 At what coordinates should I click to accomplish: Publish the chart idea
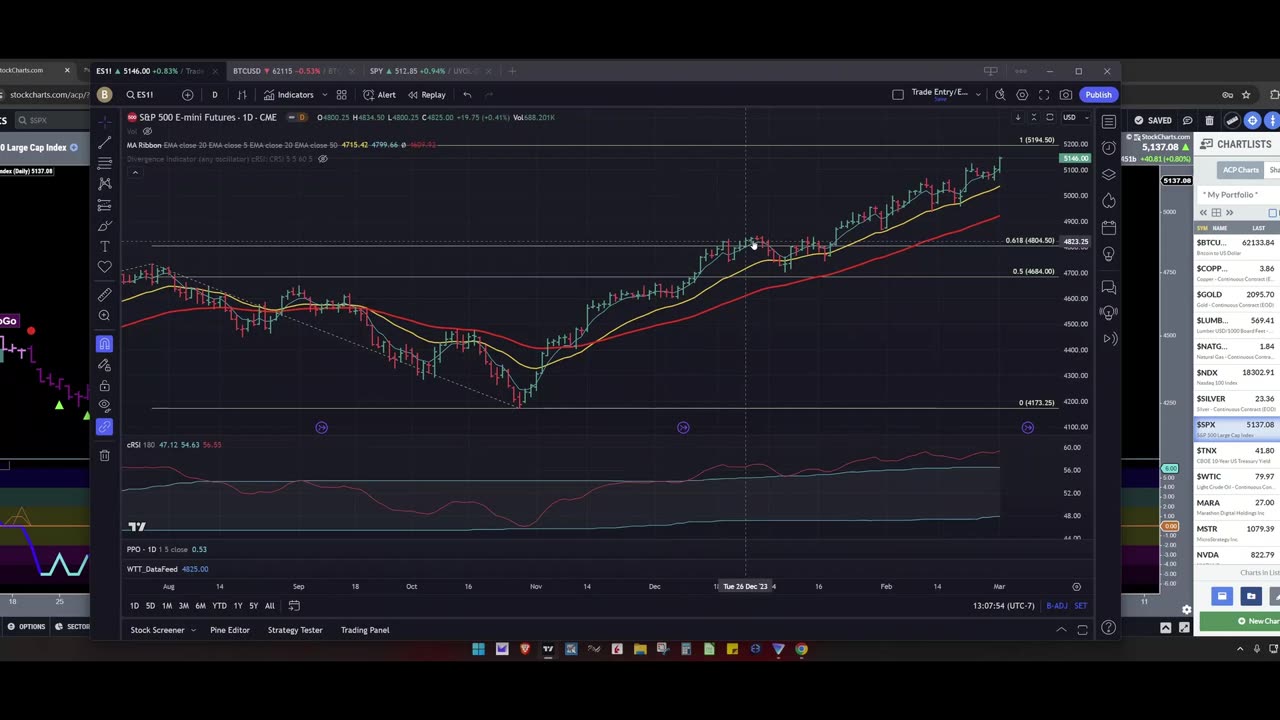click(x=1098, y=95)
